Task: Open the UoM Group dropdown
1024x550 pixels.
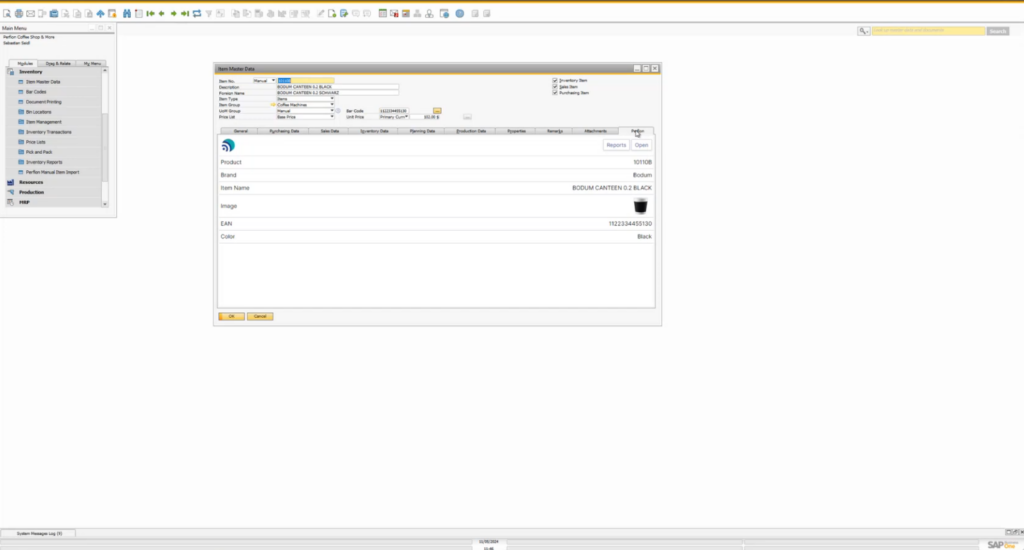Action: (x=332, y=111)
